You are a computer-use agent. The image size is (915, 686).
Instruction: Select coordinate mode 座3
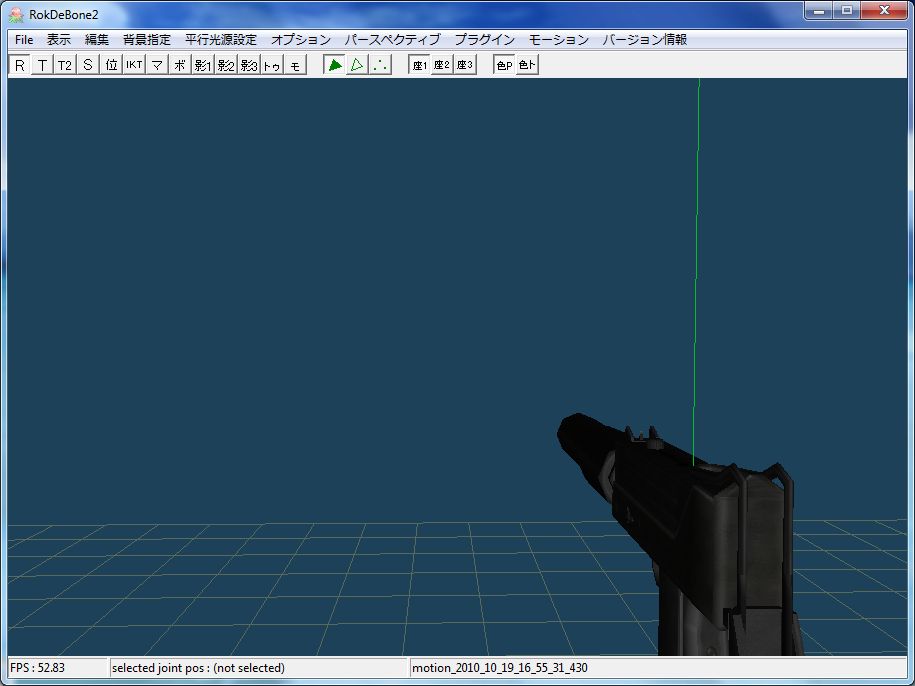(x=466, y=65)
